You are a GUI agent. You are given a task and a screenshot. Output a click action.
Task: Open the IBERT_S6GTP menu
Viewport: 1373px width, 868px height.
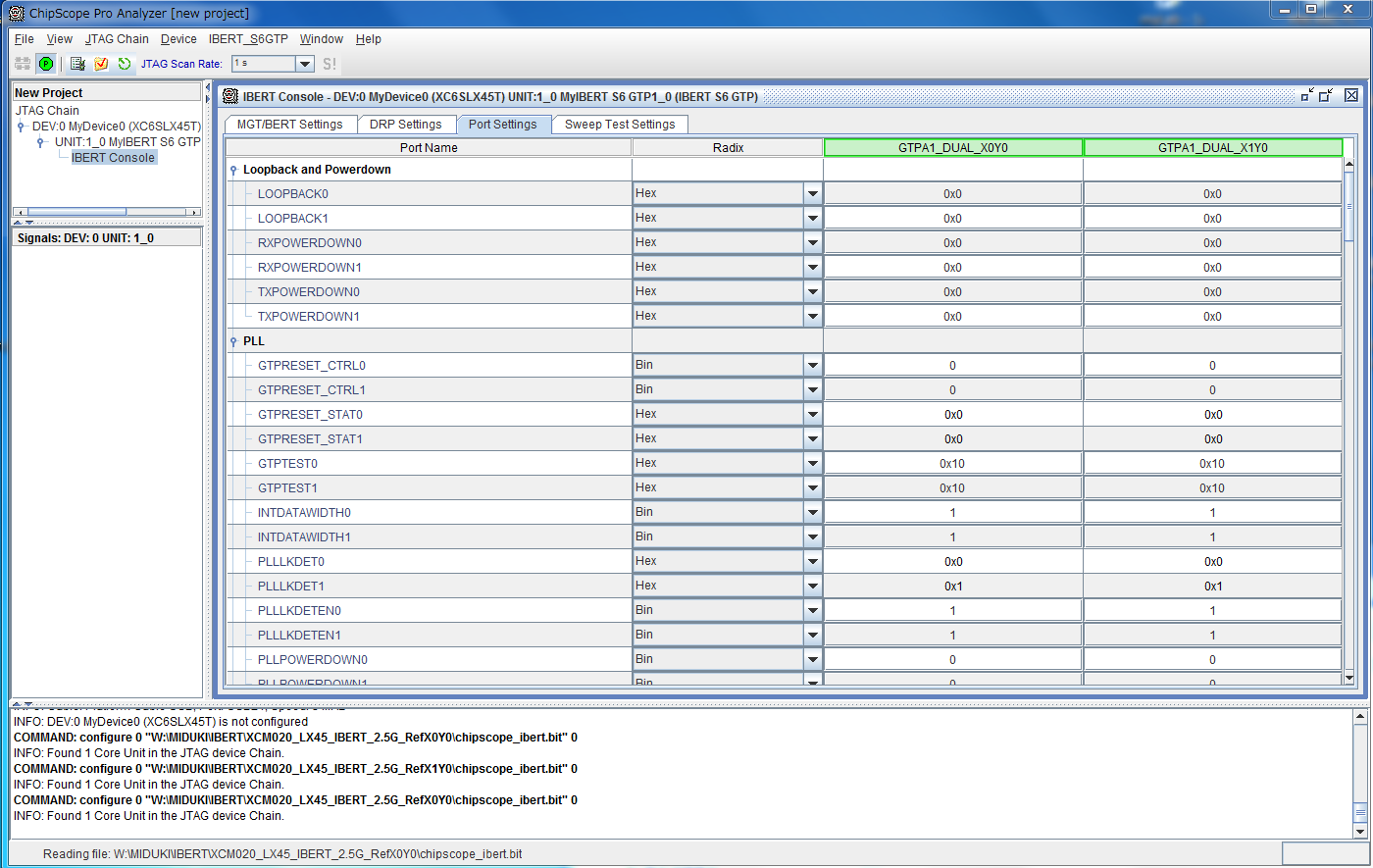pos(248,39)
